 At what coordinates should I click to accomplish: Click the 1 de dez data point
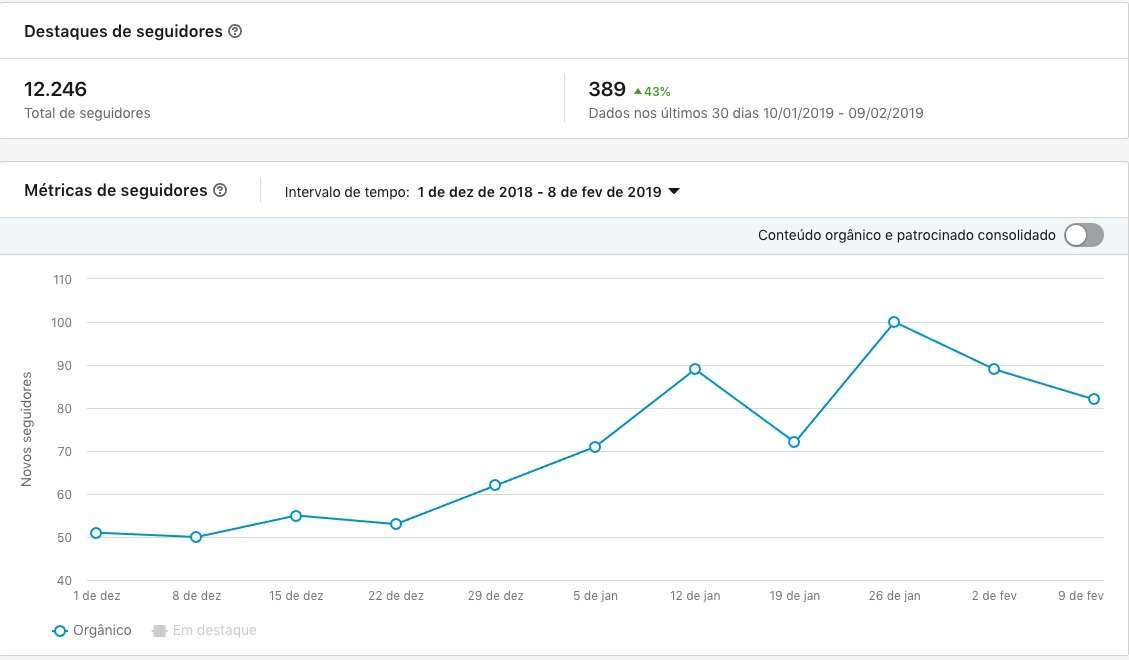click(x=96, y=533)
